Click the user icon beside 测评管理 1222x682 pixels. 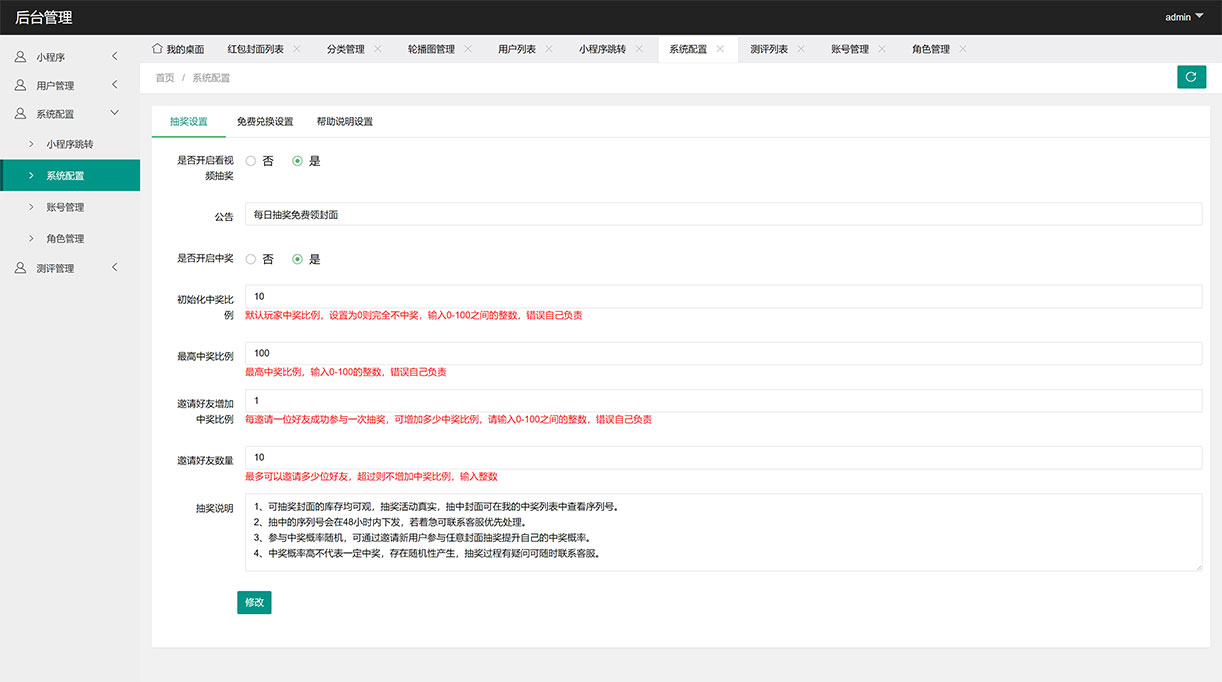pos(20,268)
